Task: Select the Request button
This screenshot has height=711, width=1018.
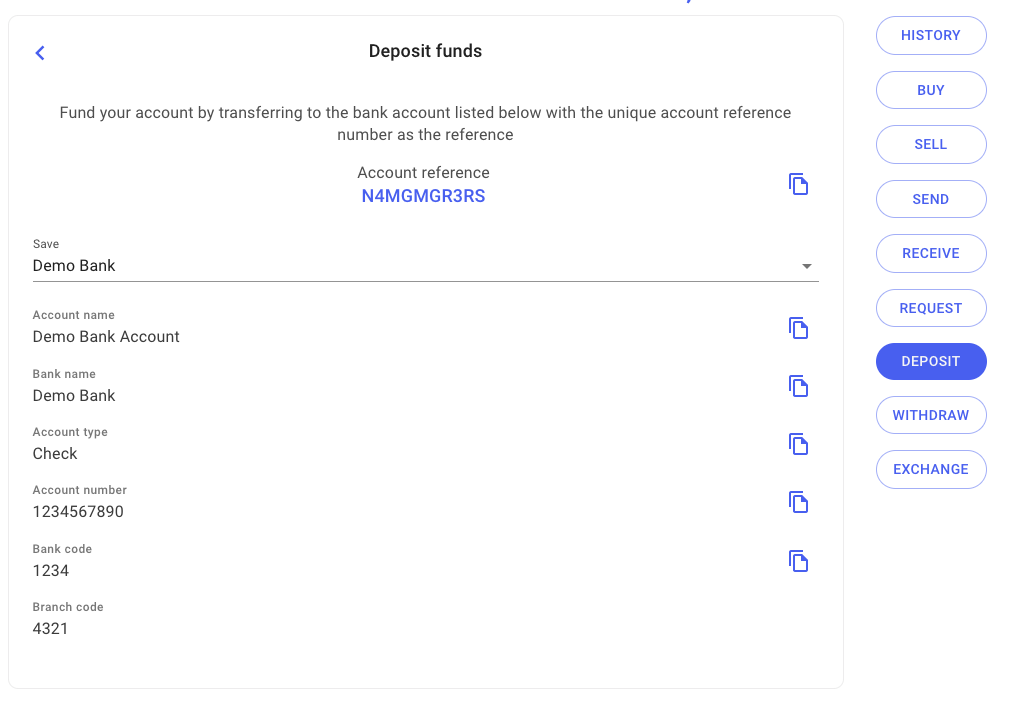Action: pos(930,308)
